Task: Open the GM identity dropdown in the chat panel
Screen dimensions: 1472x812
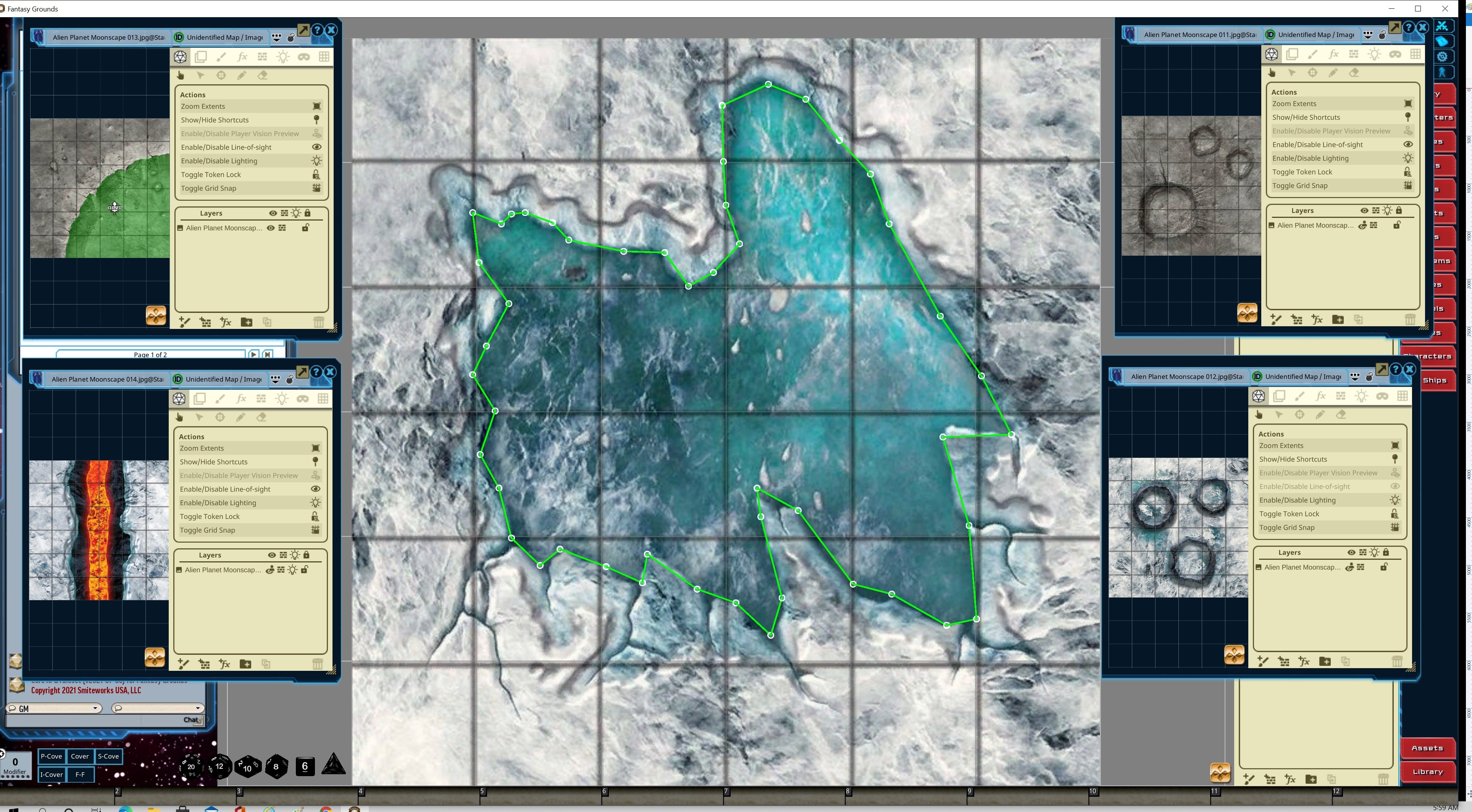Action: tap(53, 708)
